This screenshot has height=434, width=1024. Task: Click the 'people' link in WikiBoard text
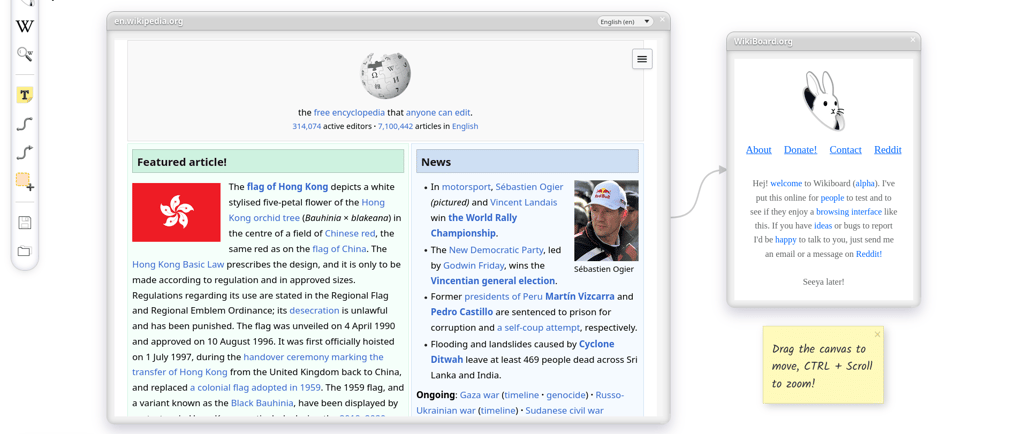tap(833, 198)
